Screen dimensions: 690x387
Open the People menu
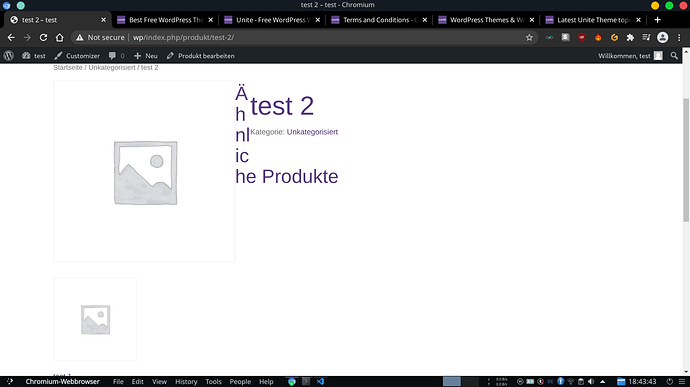click(240, 382)
